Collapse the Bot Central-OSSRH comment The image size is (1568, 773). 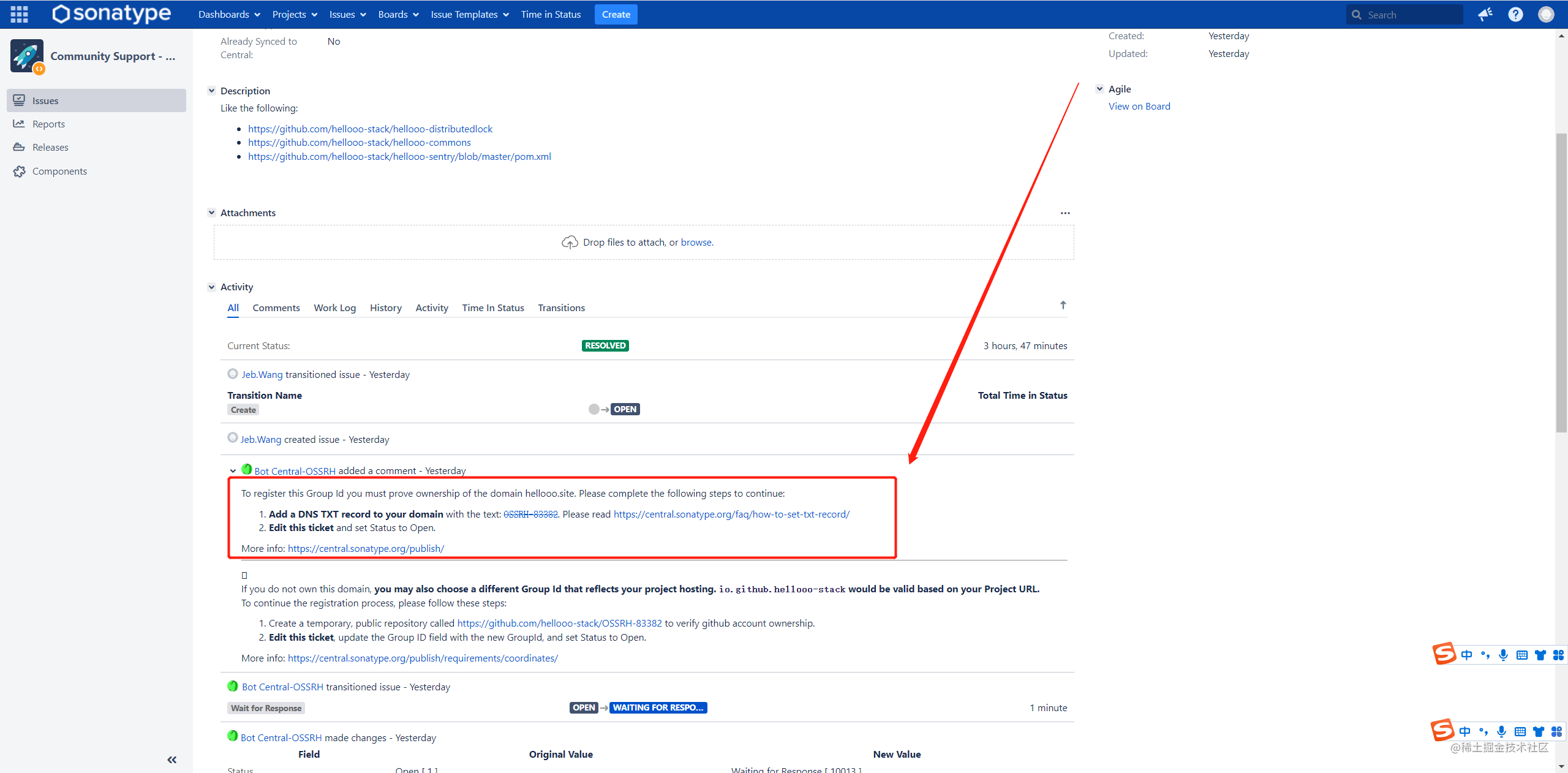coord(233,471)
